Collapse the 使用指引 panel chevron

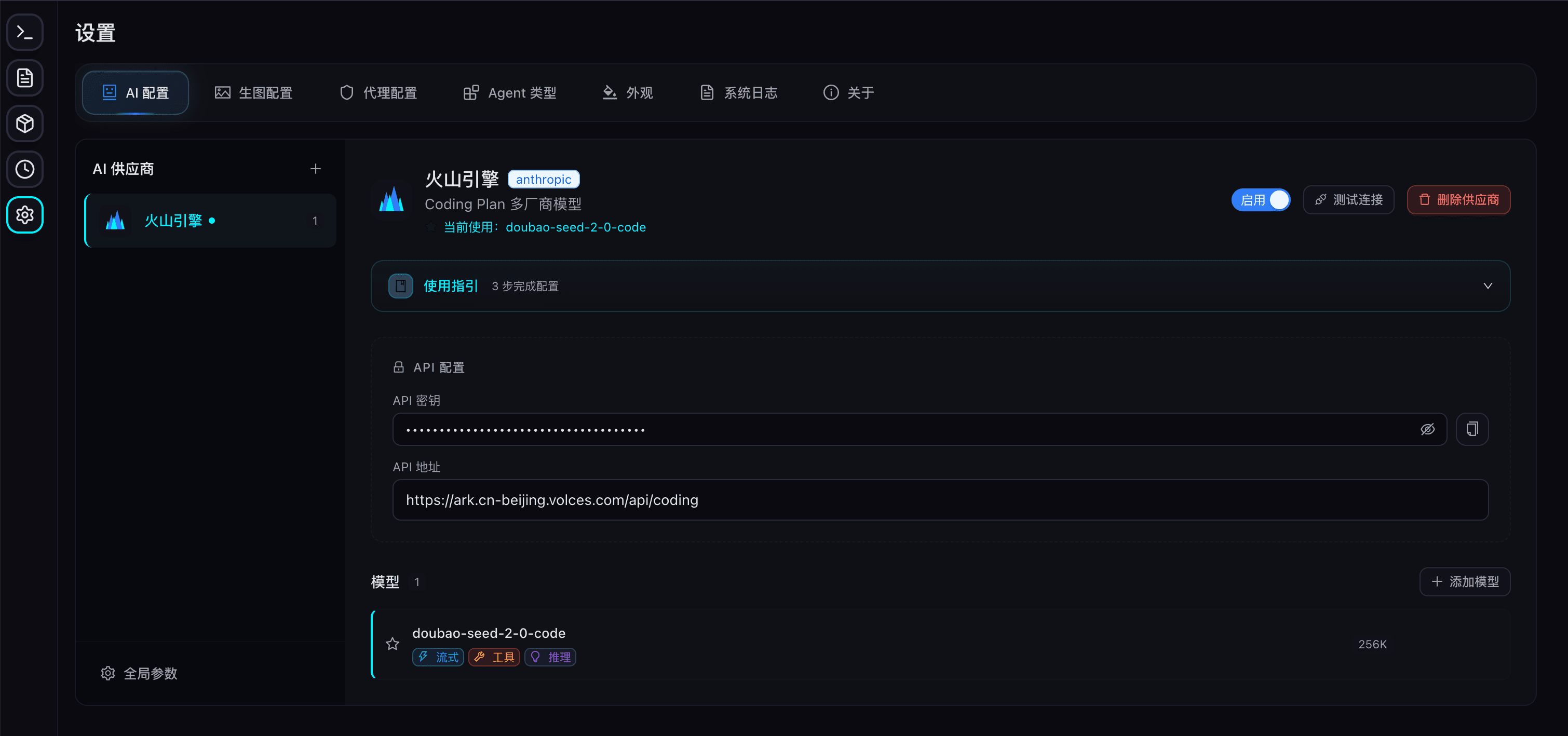[1488, 285]
